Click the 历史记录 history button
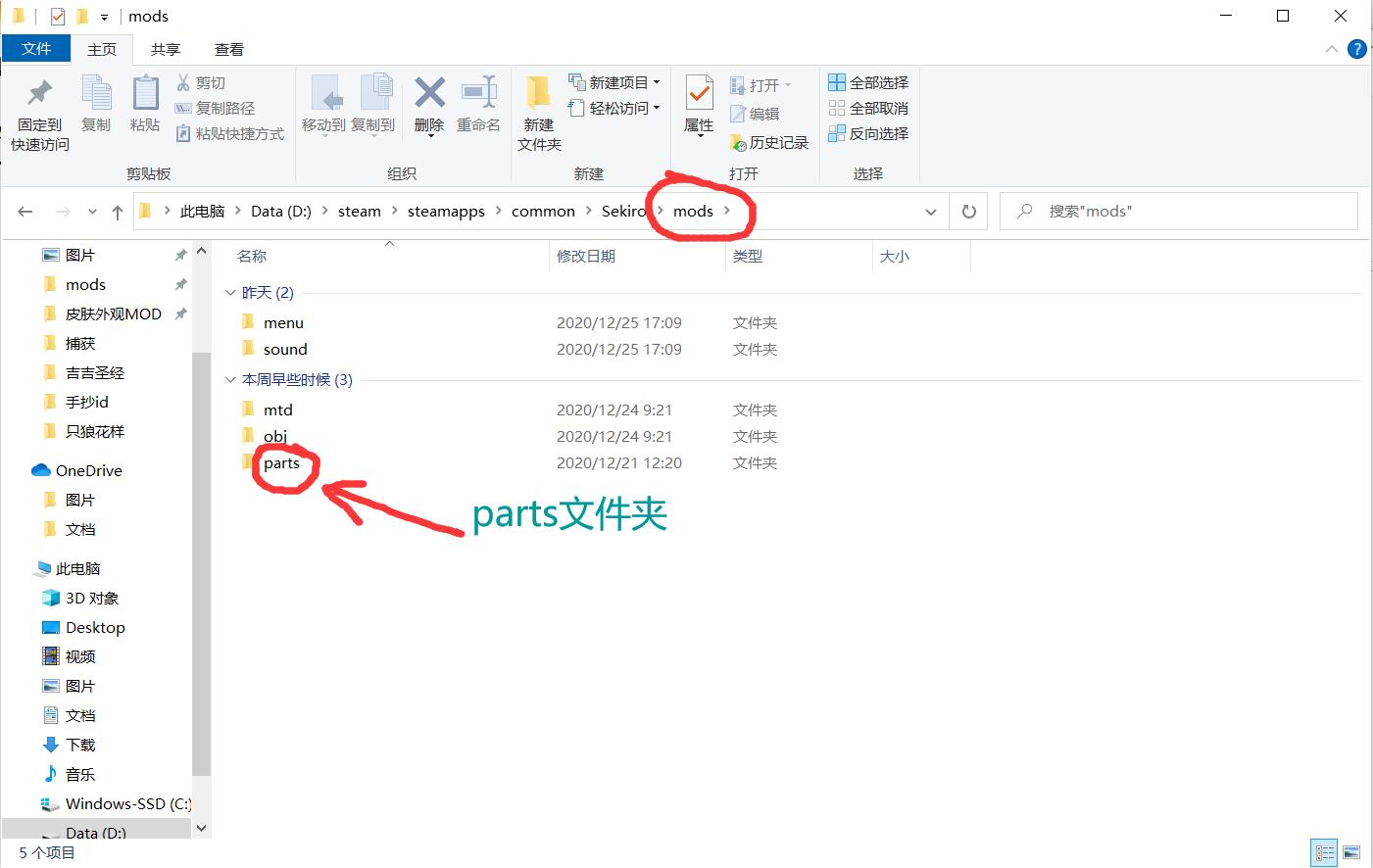 tap(769, 143)
